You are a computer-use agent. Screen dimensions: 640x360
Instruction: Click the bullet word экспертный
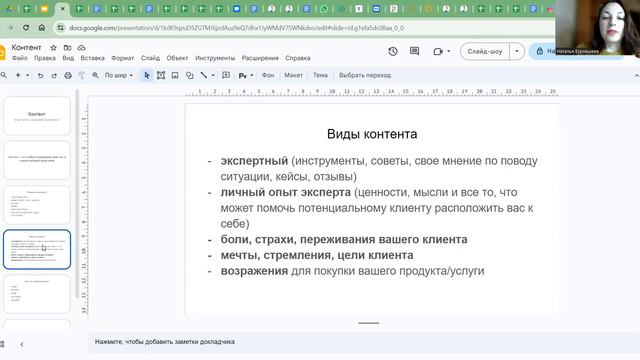(254, 161)
